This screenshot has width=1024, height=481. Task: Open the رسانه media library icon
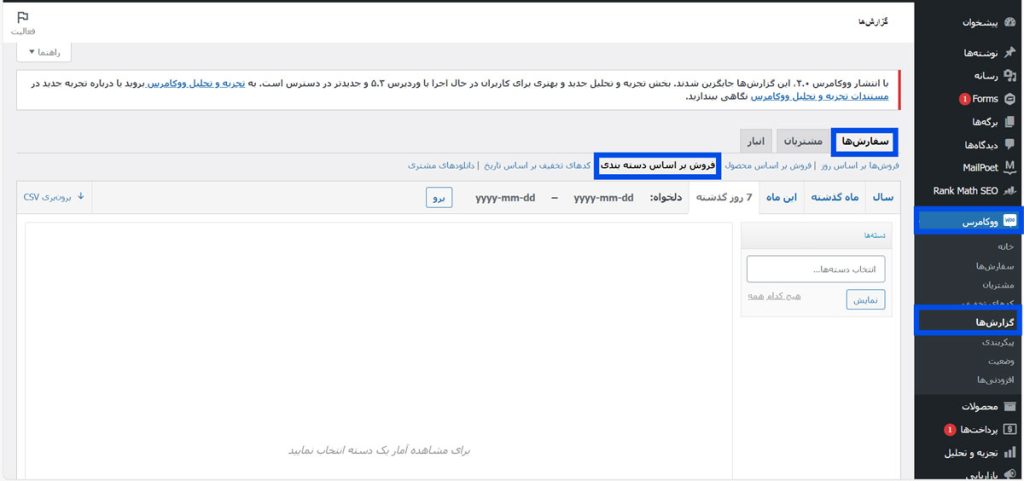click(1010, 76)
